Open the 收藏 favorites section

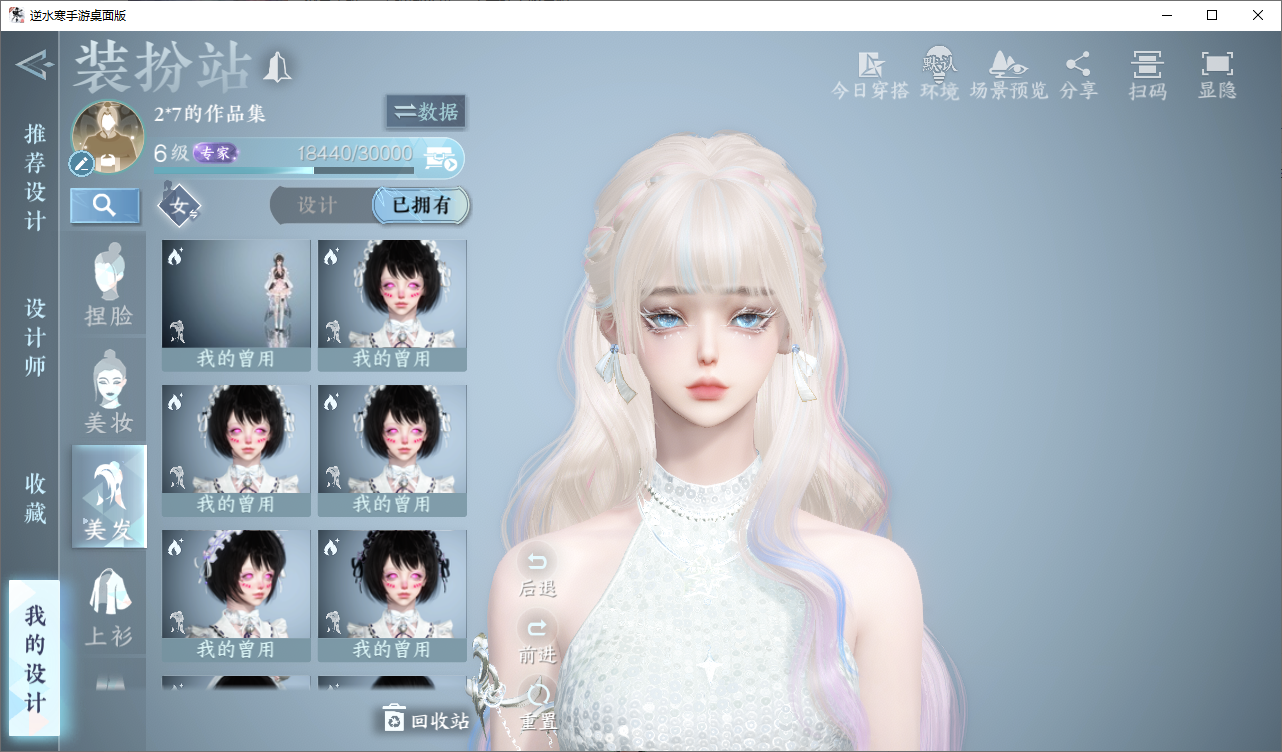(x=35, y=498)
